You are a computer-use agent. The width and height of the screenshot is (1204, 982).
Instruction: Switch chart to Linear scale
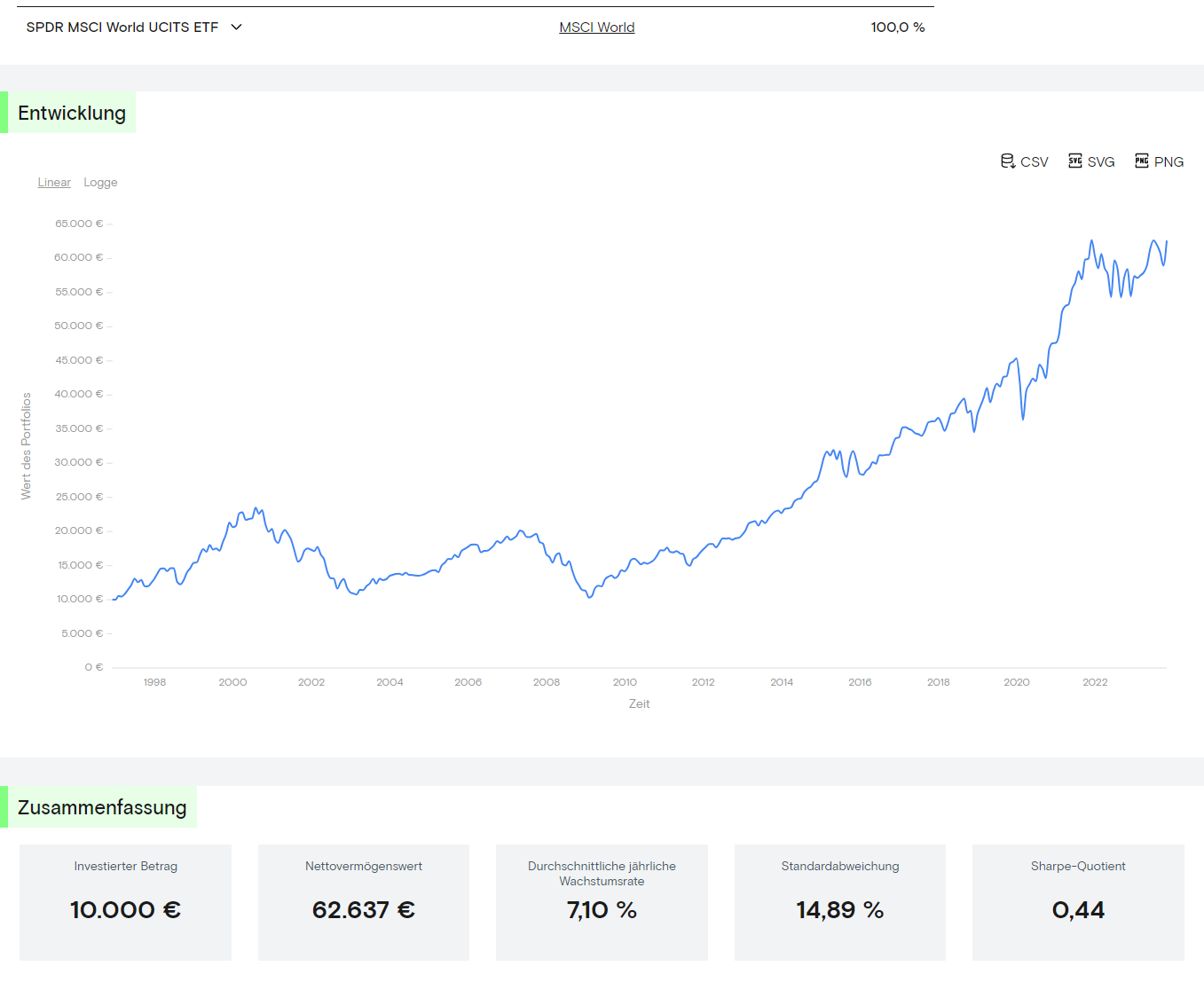54,183
